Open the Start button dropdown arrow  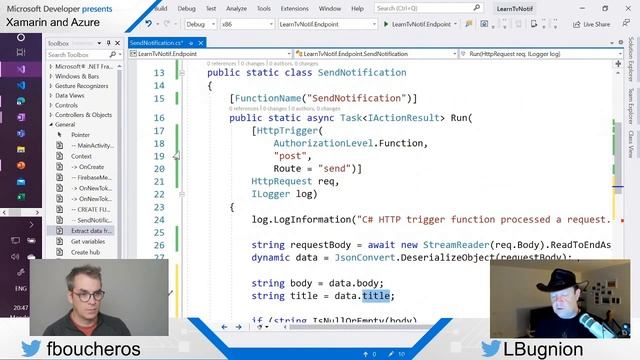455,24
